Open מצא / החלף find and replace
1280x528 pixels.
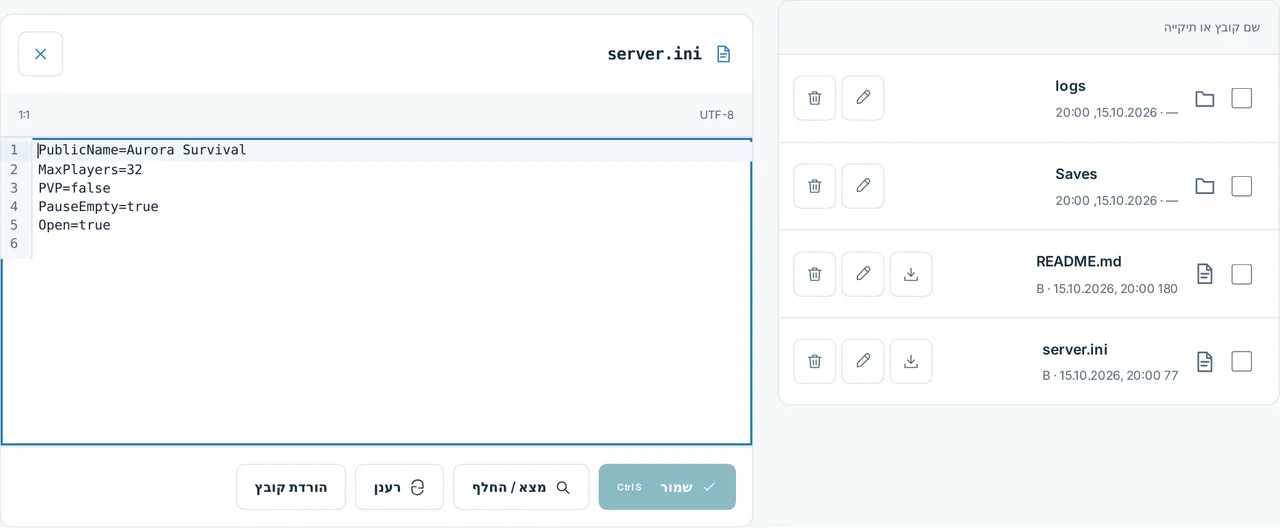[521, 487]
